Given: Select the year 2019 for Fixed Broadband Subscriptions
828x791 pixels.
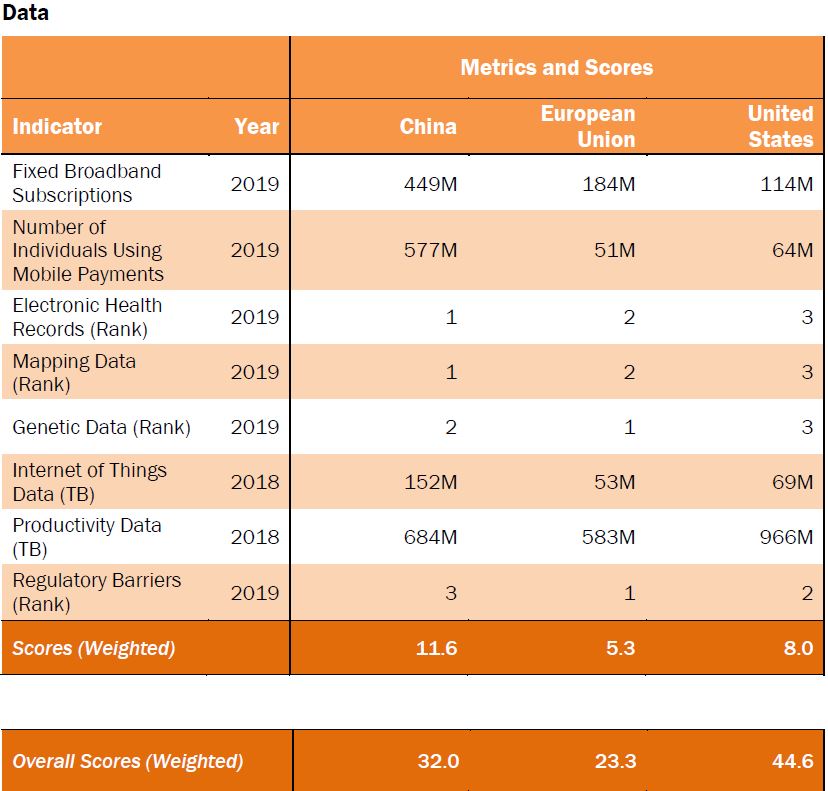Looking at the screenshot, I should [255, 184].
